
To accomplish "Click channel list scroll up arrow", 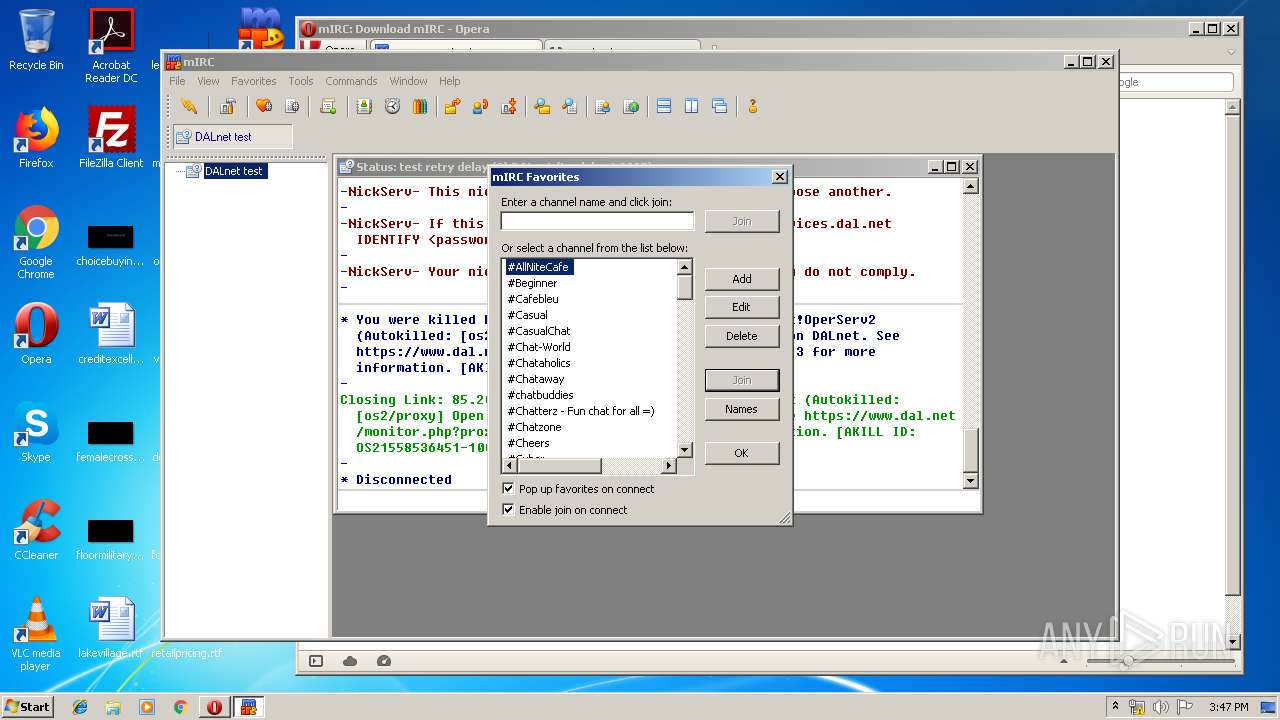I will click(685, 267).
